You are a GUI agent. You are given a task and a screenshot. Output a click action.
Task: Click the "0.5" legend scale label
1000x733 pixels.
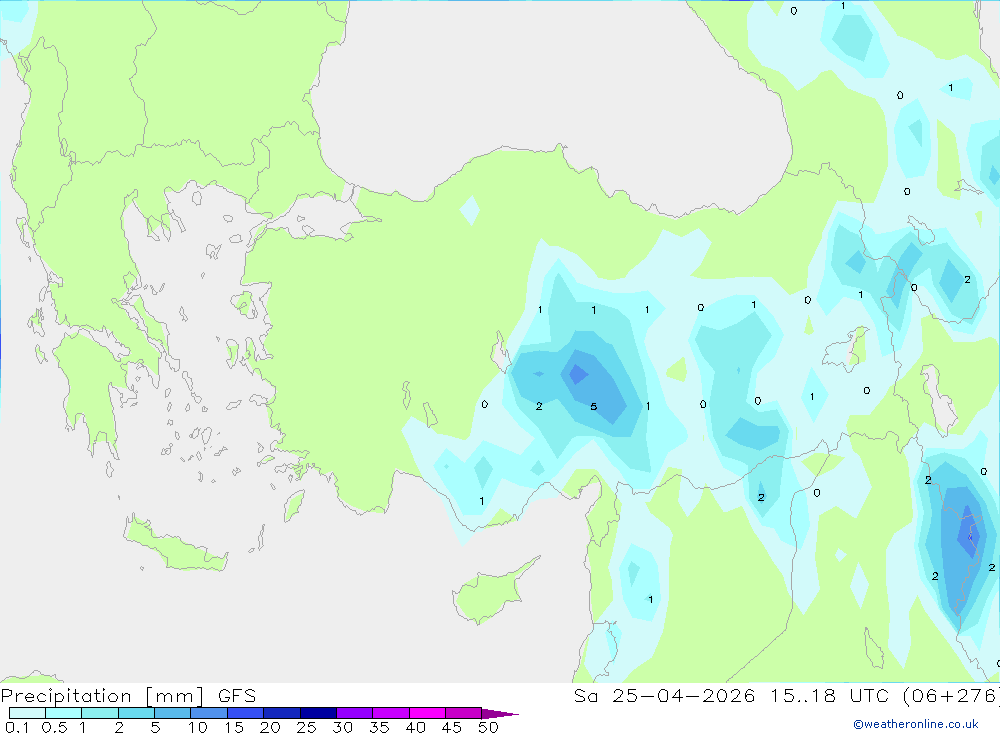click(54, 727)
